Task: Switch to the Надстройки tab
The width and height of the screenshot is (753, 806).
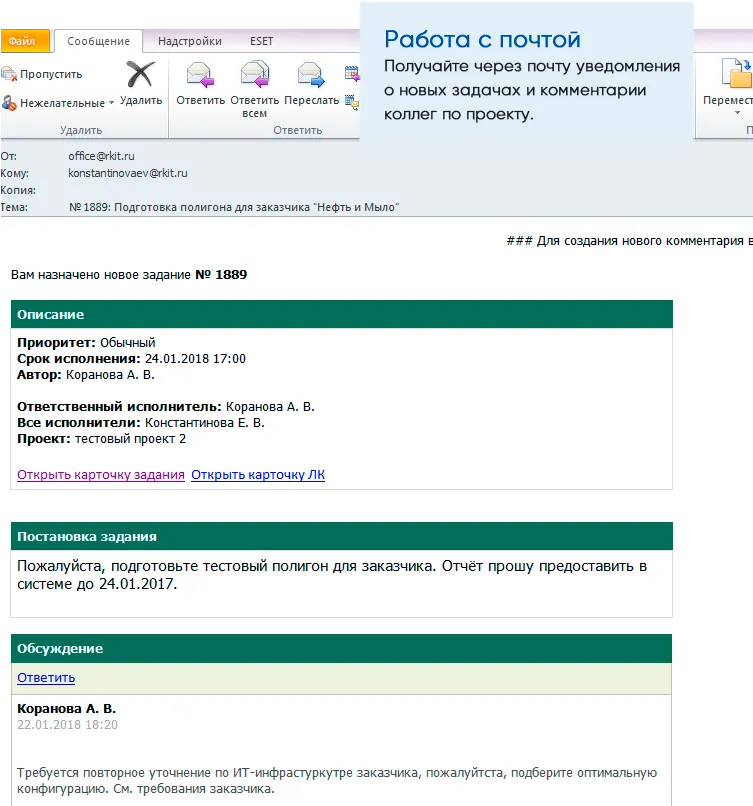Action: click(190, 41)
